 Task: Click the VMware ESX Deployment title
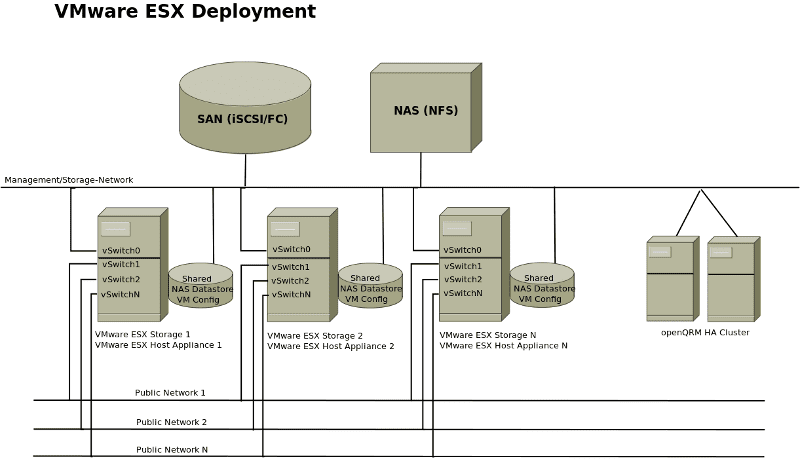tap(185, 11)
